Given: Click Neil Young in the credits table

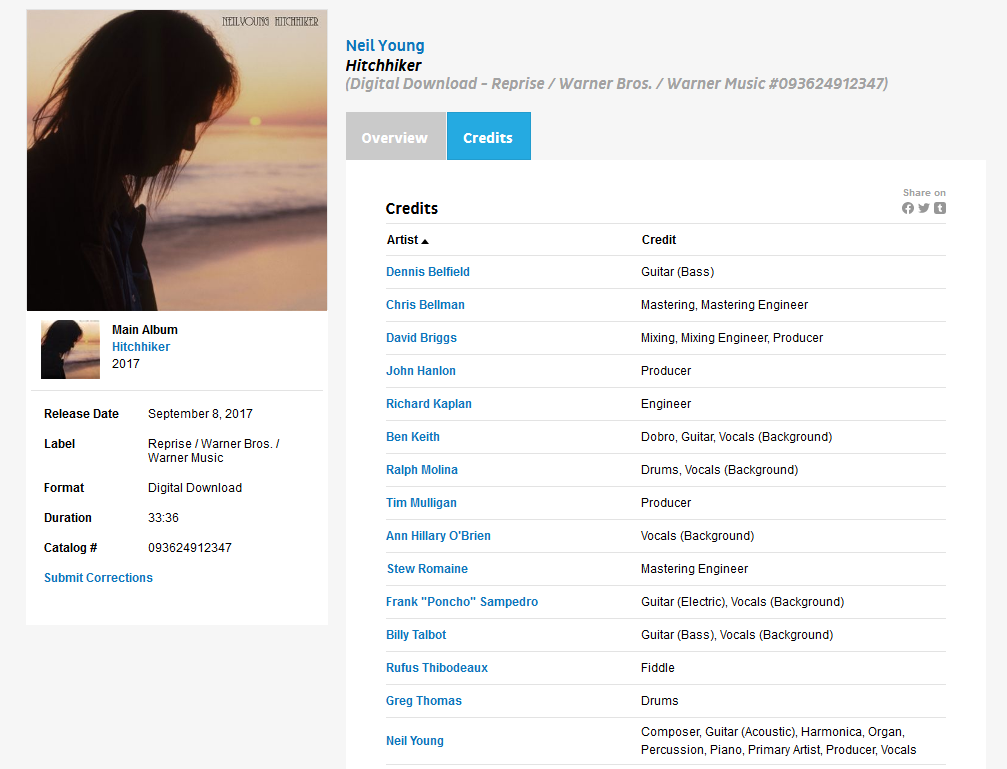Looking at the screenshot, I should point(415,741).
